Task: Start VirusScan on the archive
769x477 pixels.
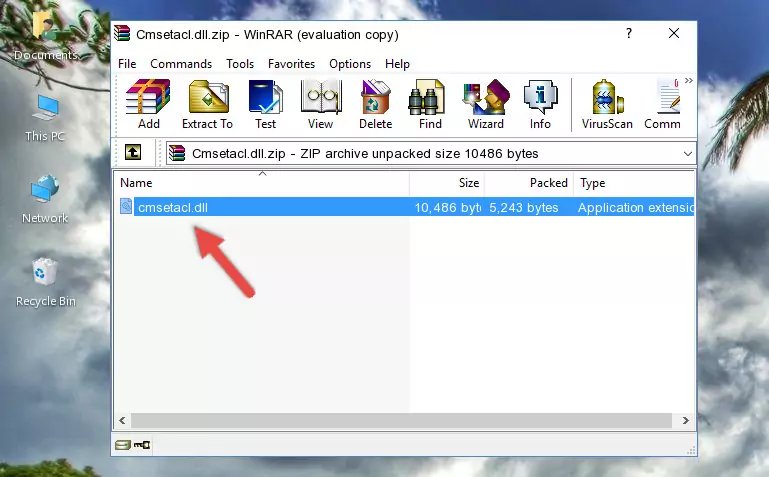Action: point(607,104)
